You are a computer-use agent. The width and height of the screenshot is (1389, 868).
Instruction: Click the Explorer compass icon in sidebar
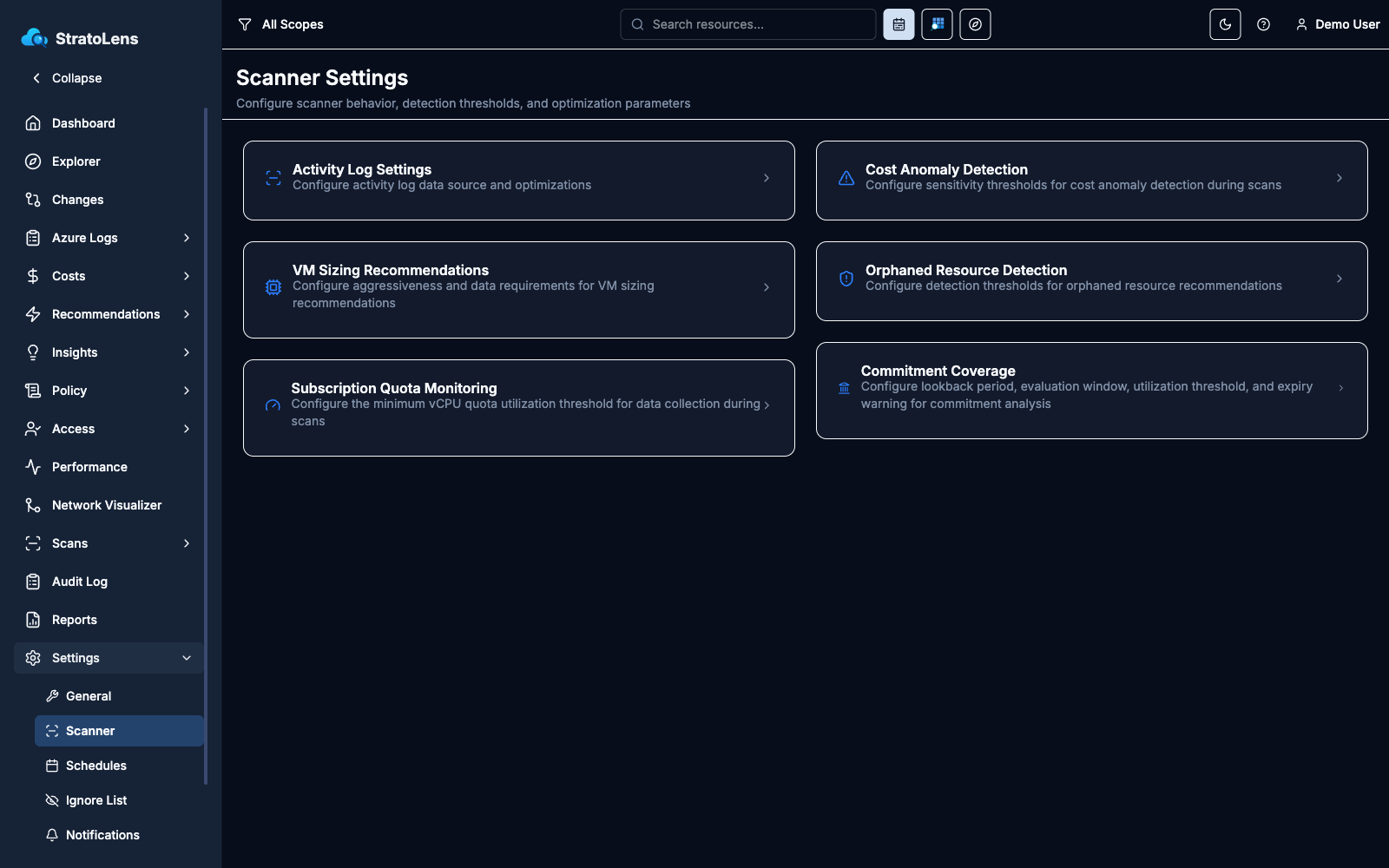(33, 161)
